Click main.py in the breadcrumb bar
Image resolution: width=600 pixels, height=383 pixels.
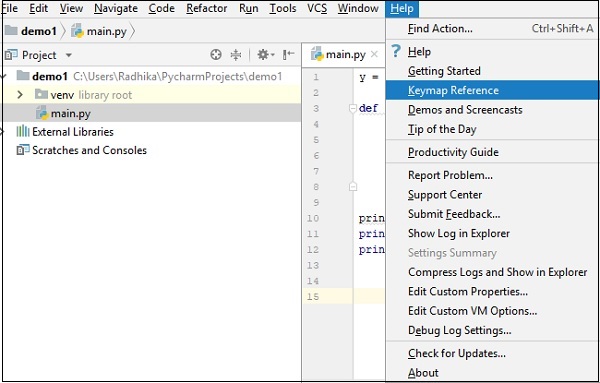(106, 31)
